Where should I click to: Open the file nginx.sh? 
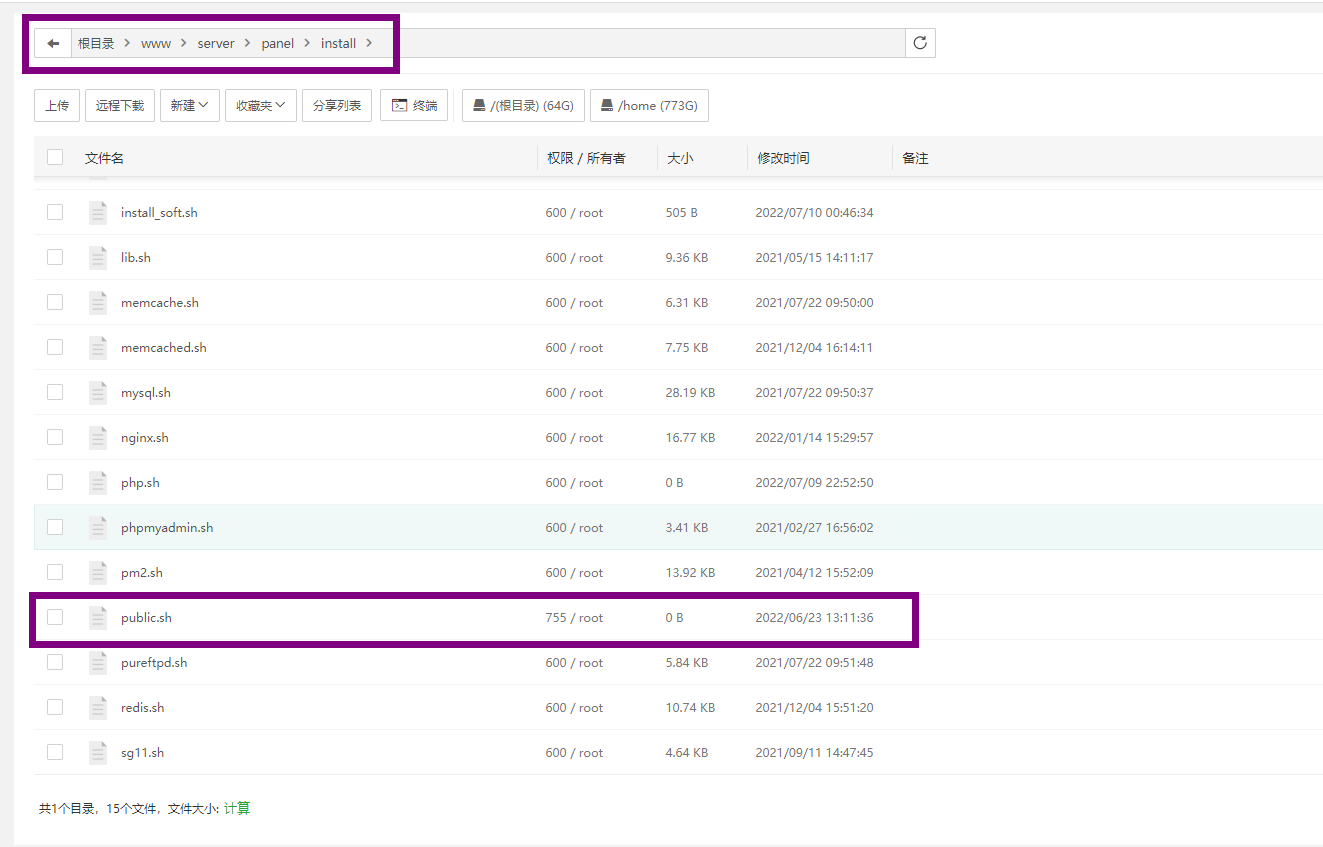pos(145,437)
